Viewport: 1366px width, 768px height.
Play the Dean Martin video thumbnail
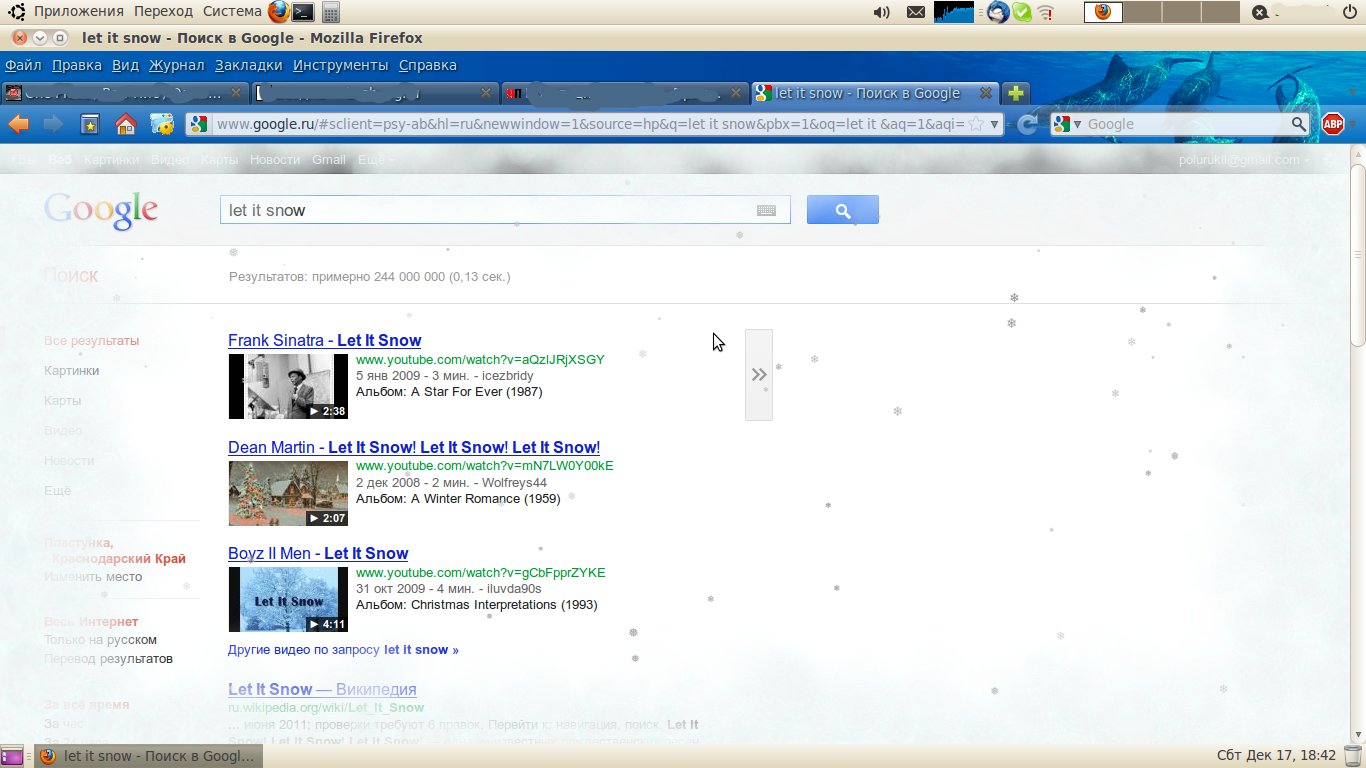coord(288,493)
